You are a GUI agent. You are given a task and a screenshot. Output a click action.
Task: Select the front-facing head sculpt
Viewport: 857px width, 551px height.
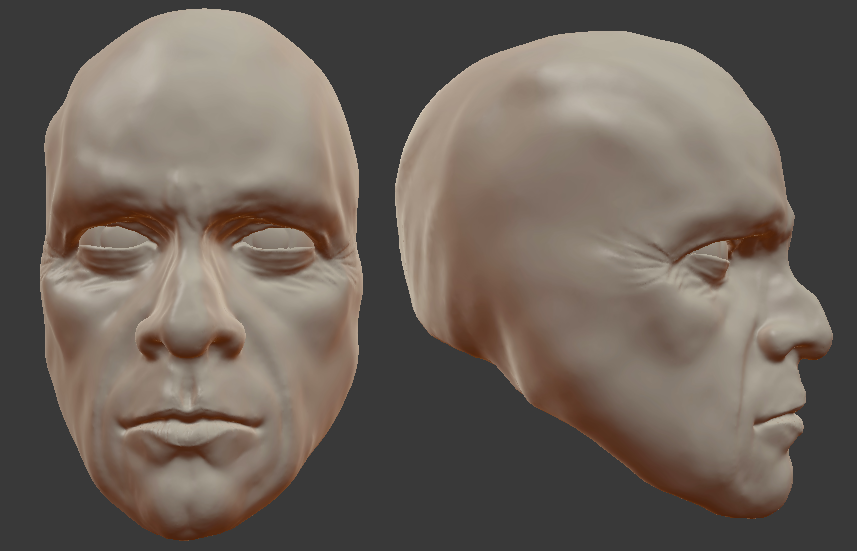coord(201,273)
